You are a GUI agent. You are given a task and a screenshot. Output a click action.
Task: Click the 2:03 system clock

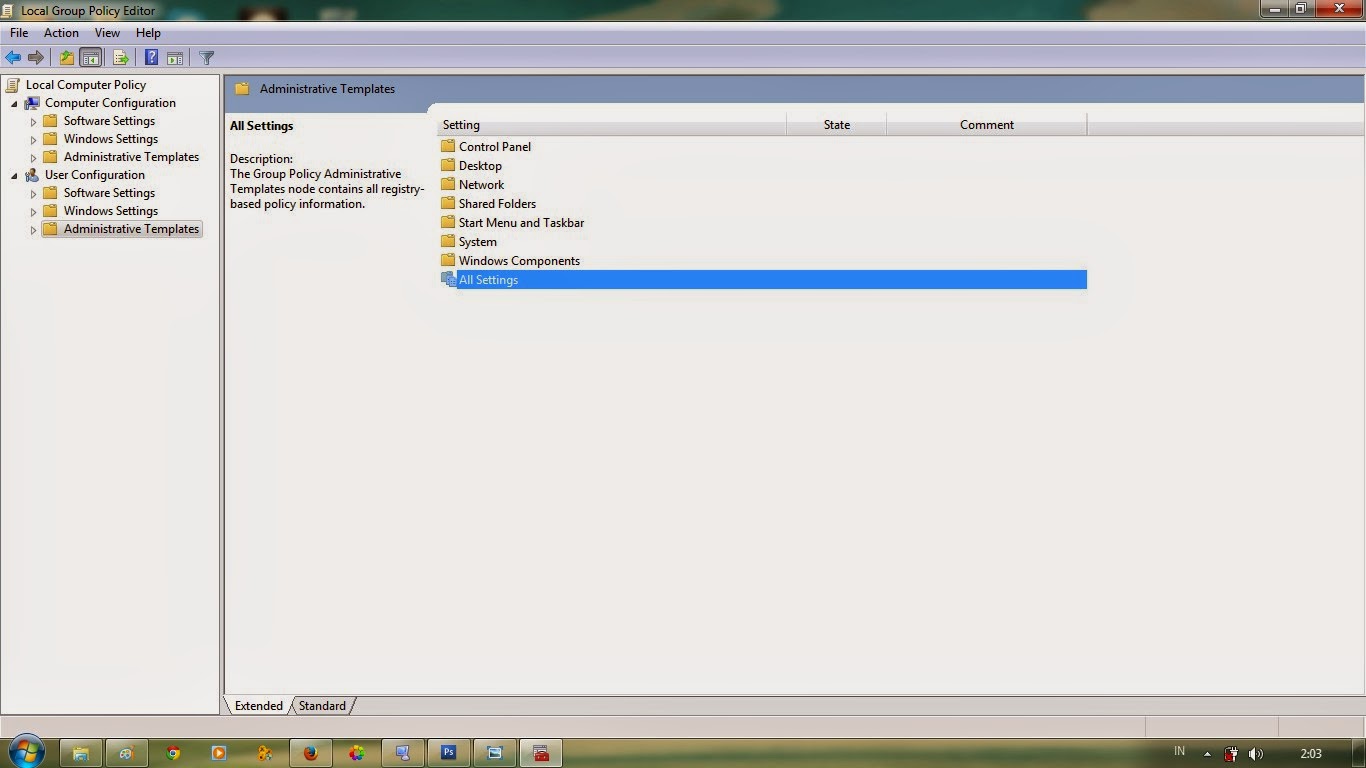pyautogui.click(x=1311, y=753)
